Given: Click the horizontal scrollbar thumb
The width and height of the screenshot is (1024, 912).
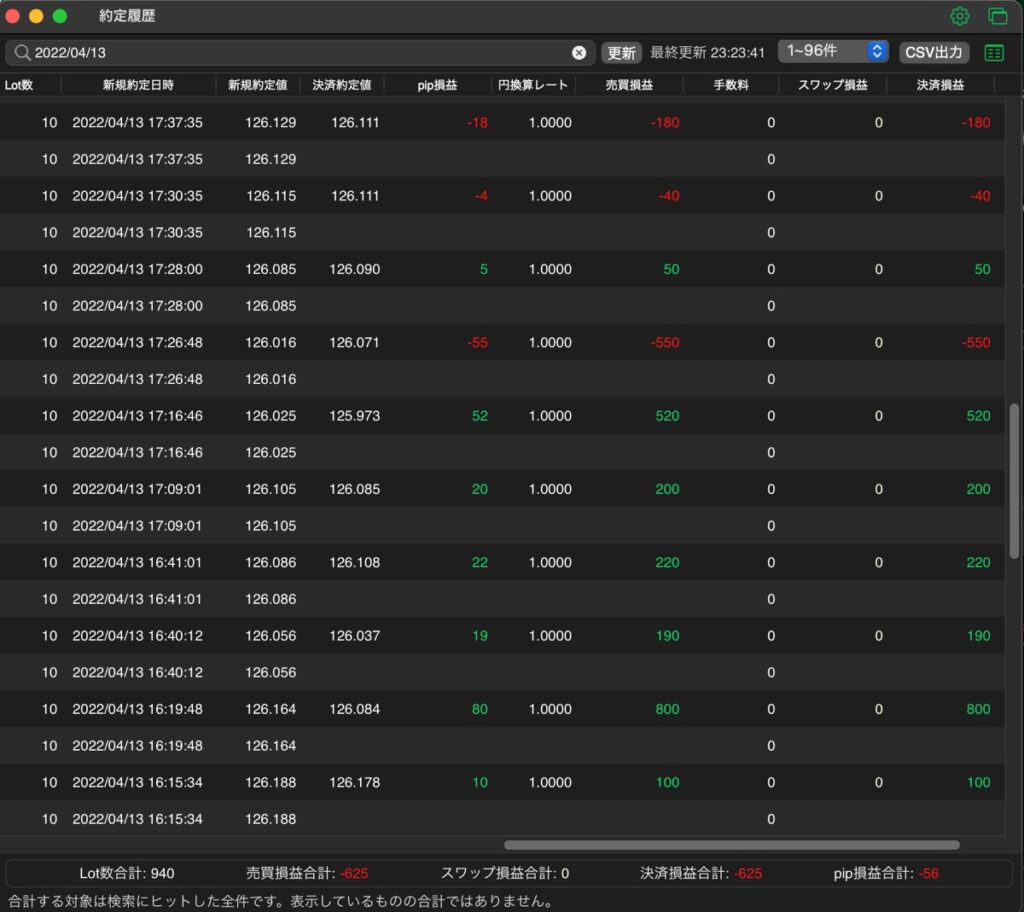Looking at the screenshot, I should click(731, 845).
